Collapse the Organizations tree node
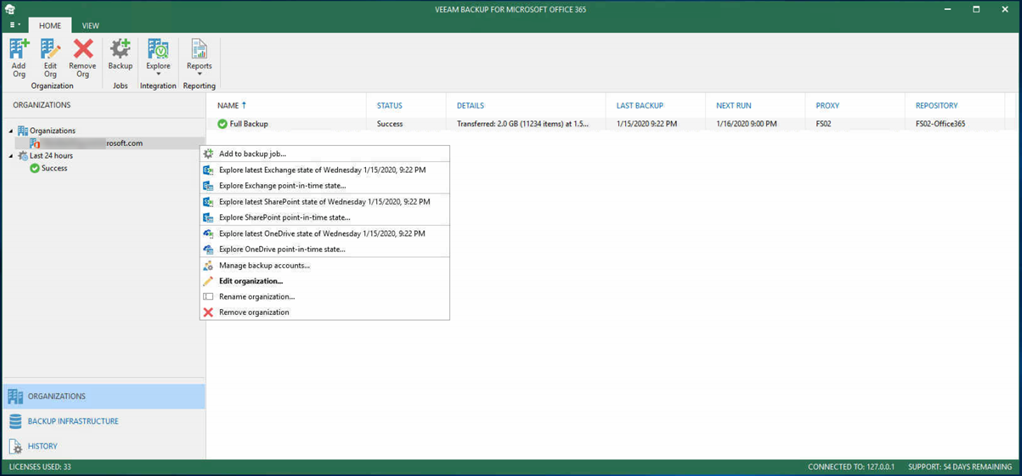 click(10, 131)
